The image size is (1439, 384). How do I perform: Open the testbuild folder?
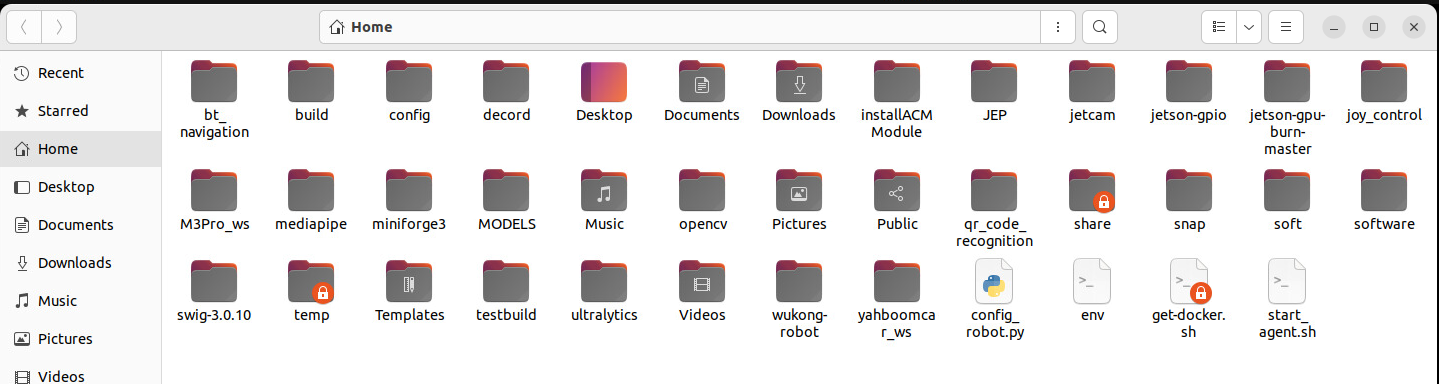pyautogui.click(x=506, y=282)
